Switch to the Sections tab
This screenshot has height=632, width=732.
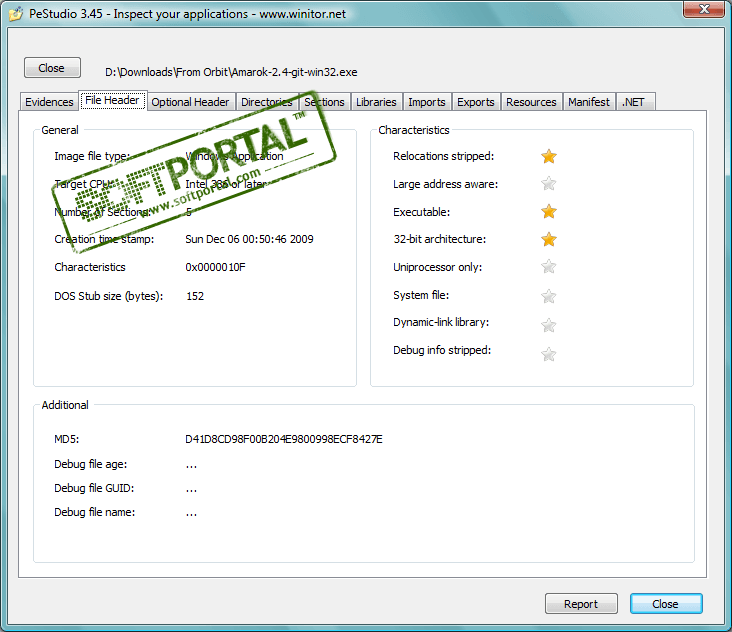324,102
